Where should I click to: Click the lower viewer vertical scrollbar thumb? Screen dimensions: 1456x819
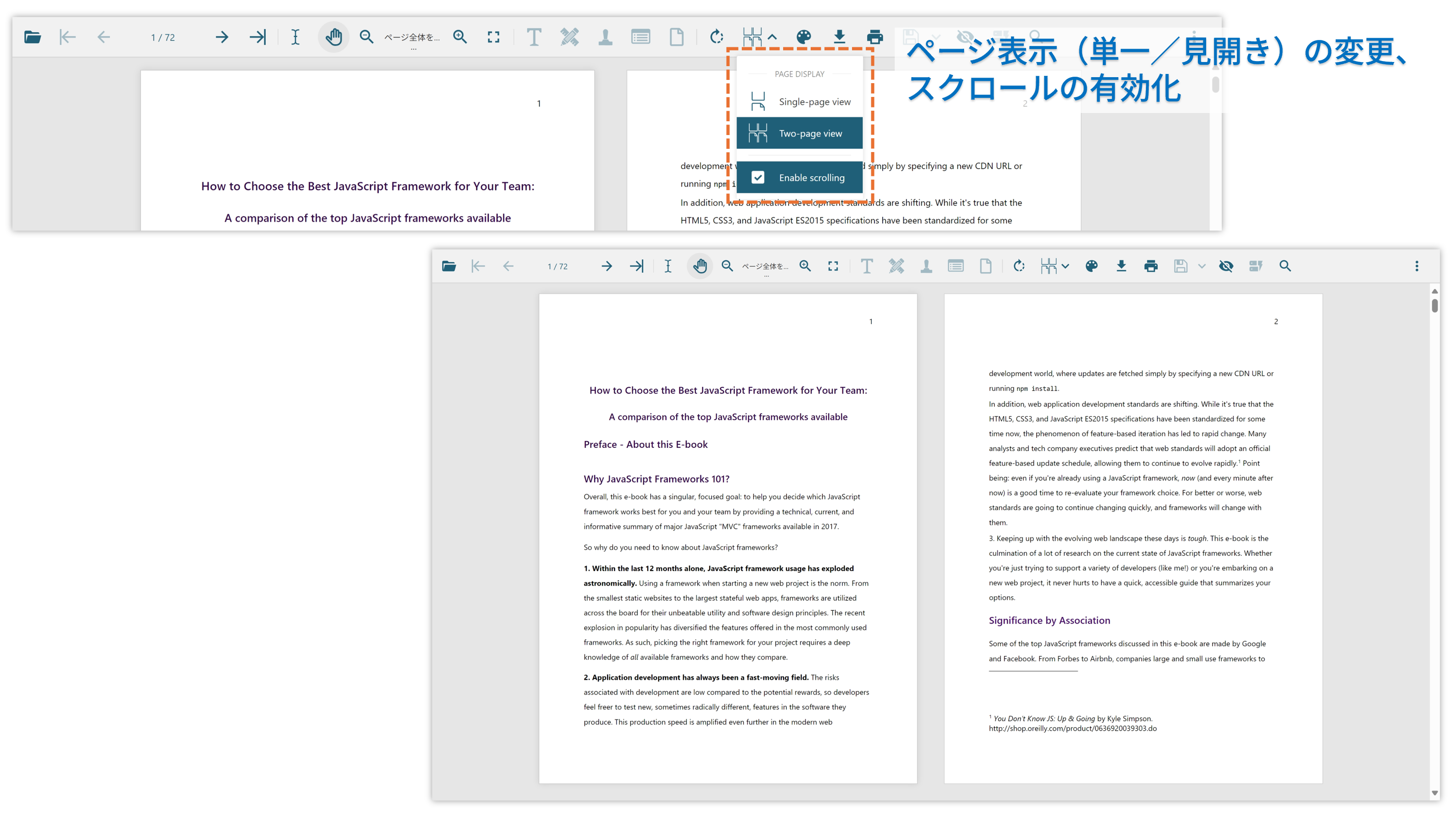(x=1434, y=306)
